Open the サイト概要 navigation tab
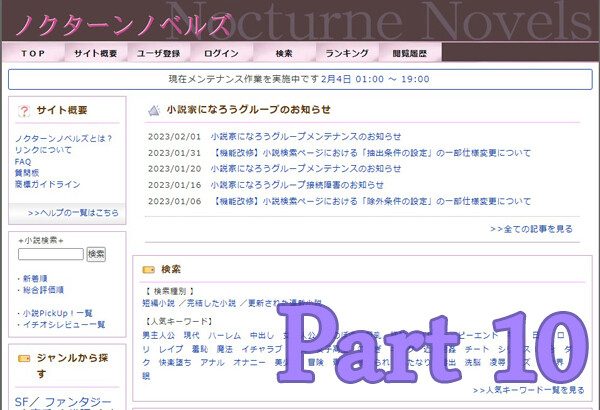Image resolution: width=600 pixels, height=410 pixels. (x=96, y=53)
